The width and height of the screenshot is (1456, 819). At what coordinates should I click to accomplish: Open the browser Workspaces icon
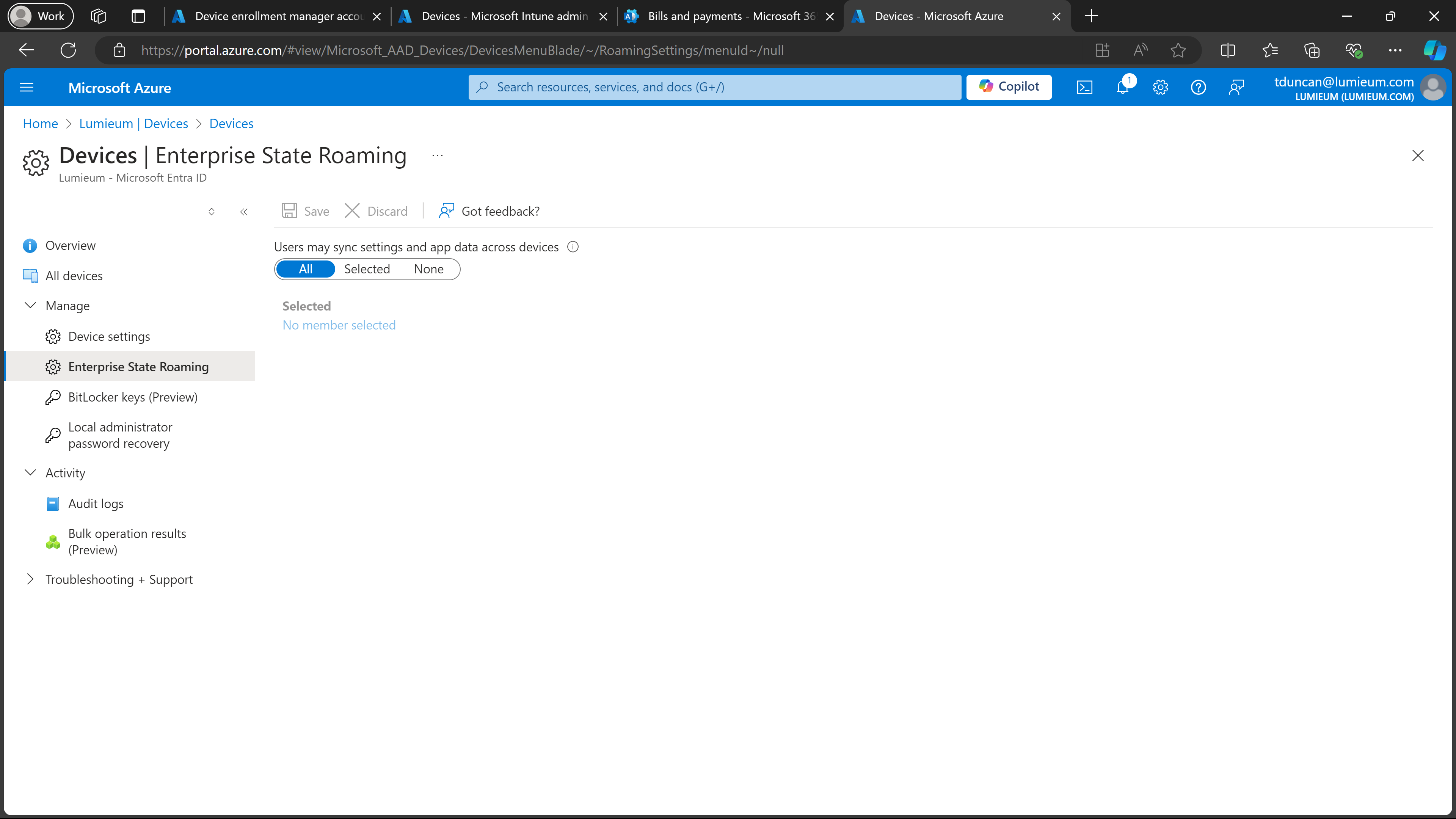pos(98,16)
